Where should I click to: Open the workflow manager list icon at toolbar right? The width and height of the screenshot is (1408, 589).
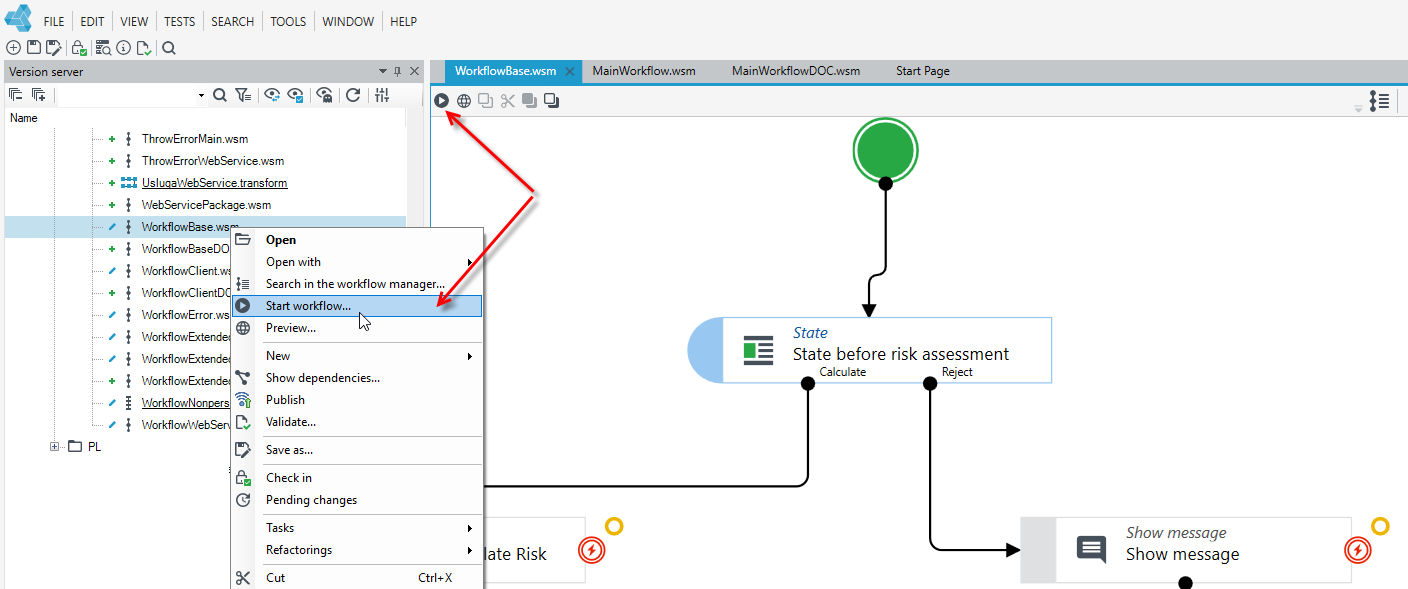(1379, 100)
